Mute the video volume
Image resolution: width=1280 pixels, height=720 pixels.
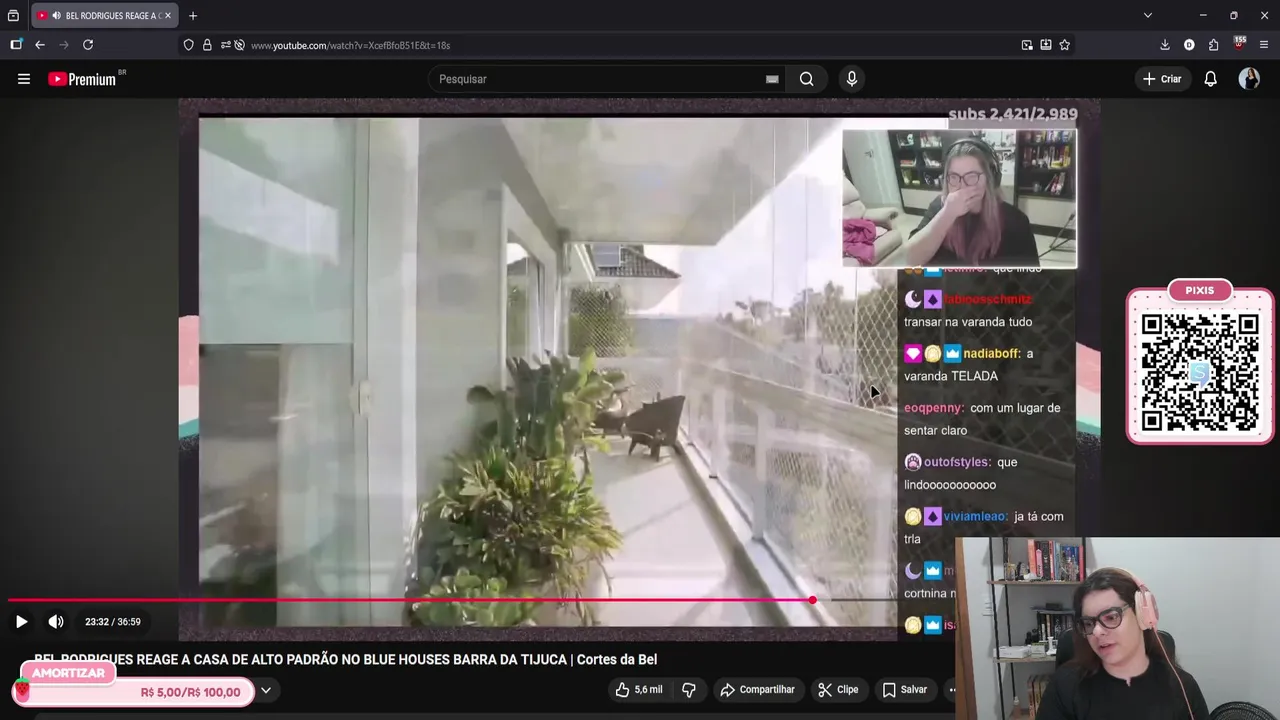click(56, 621)
